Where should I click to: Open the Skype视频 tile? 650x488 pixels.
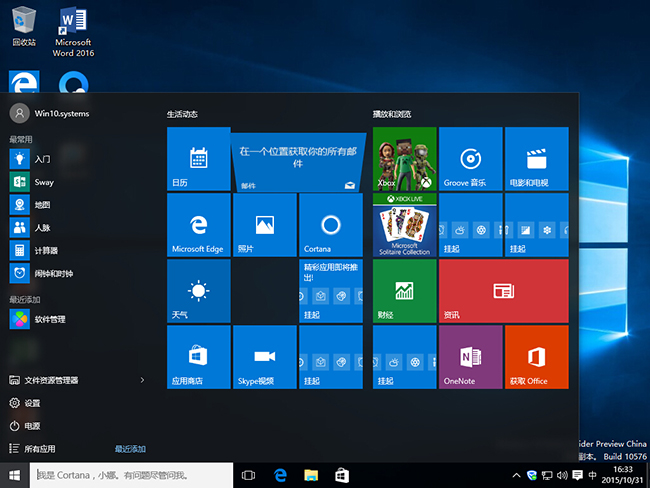[x=265, y=357]
